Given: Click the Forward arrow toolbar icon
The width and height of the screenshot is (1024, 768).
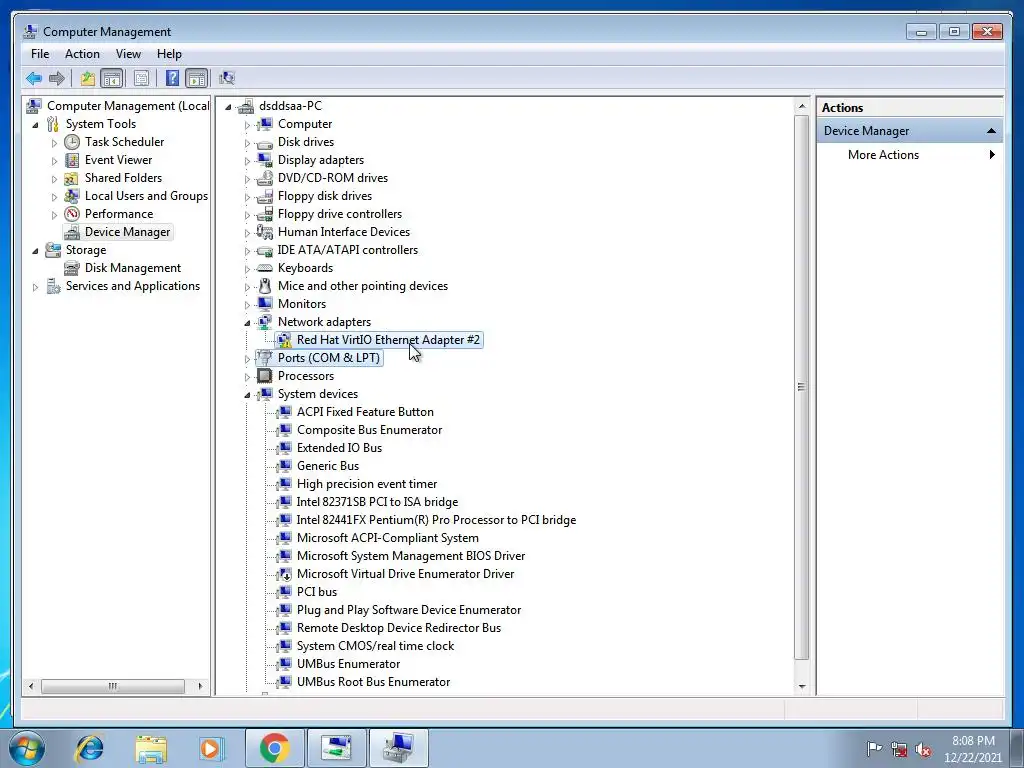Looking at the screenshot, I should click(57, 79).
